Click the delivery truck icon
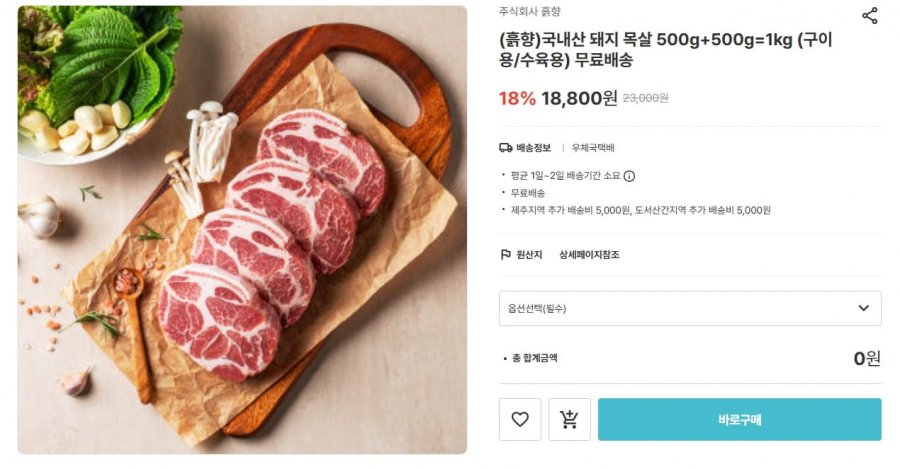 click(x=506, y=148)
